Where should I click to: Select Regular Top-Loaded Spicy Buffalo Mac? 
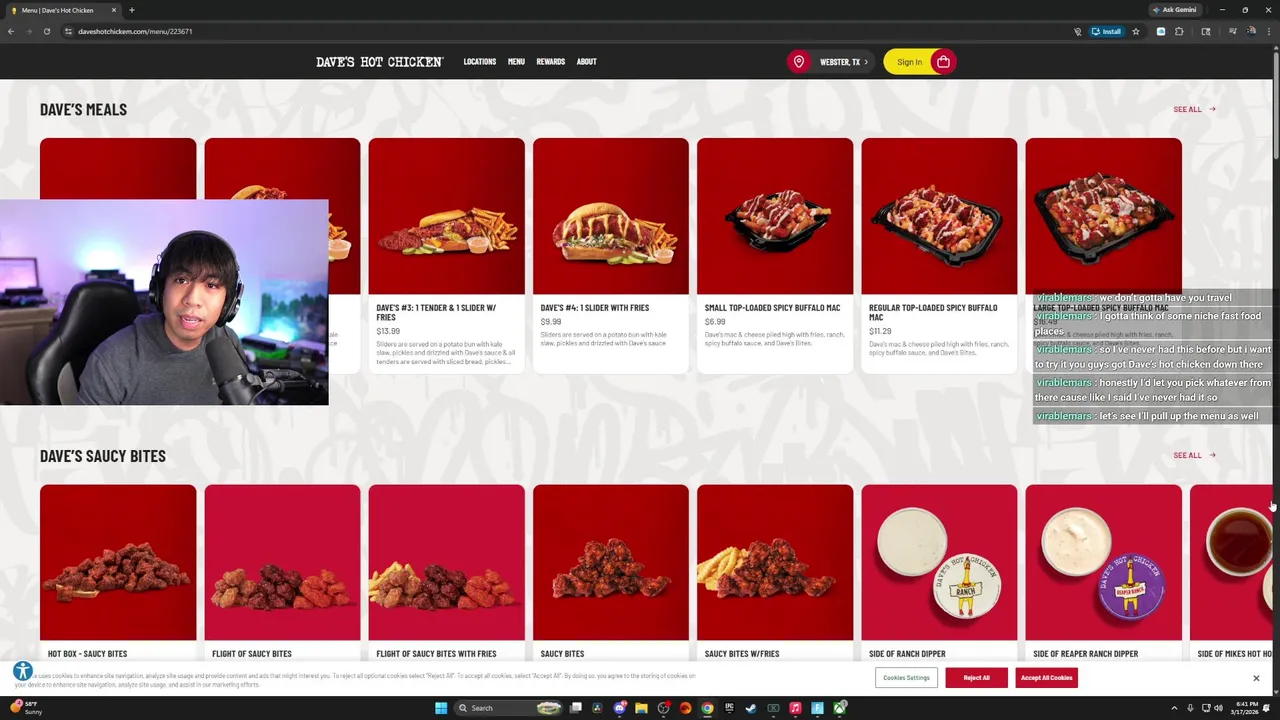pos(939,255)
